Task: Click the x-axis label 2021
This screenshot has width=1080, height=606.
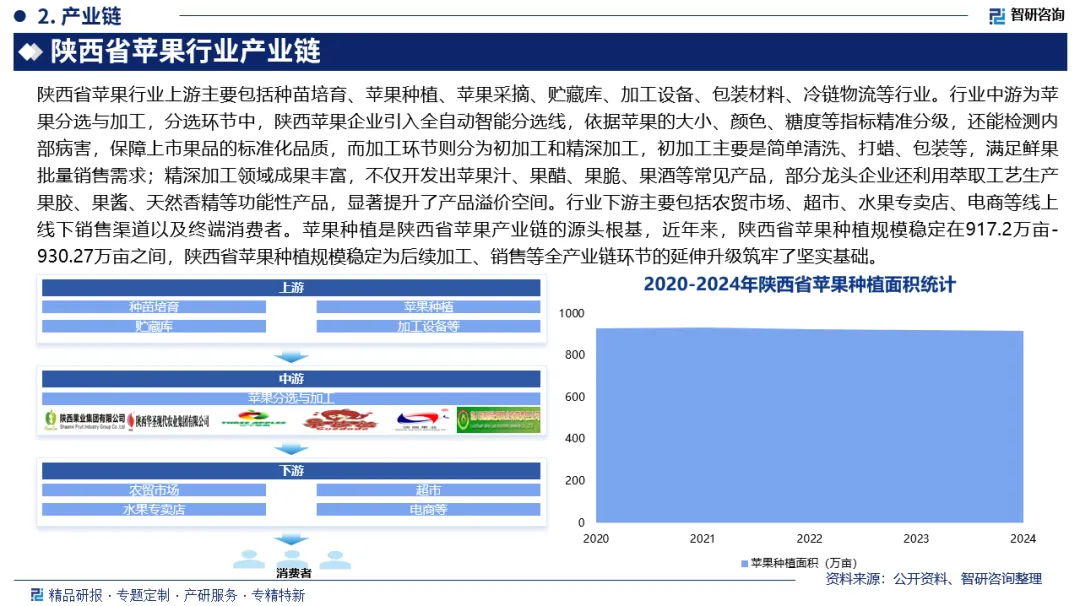Action: point(703,539)
